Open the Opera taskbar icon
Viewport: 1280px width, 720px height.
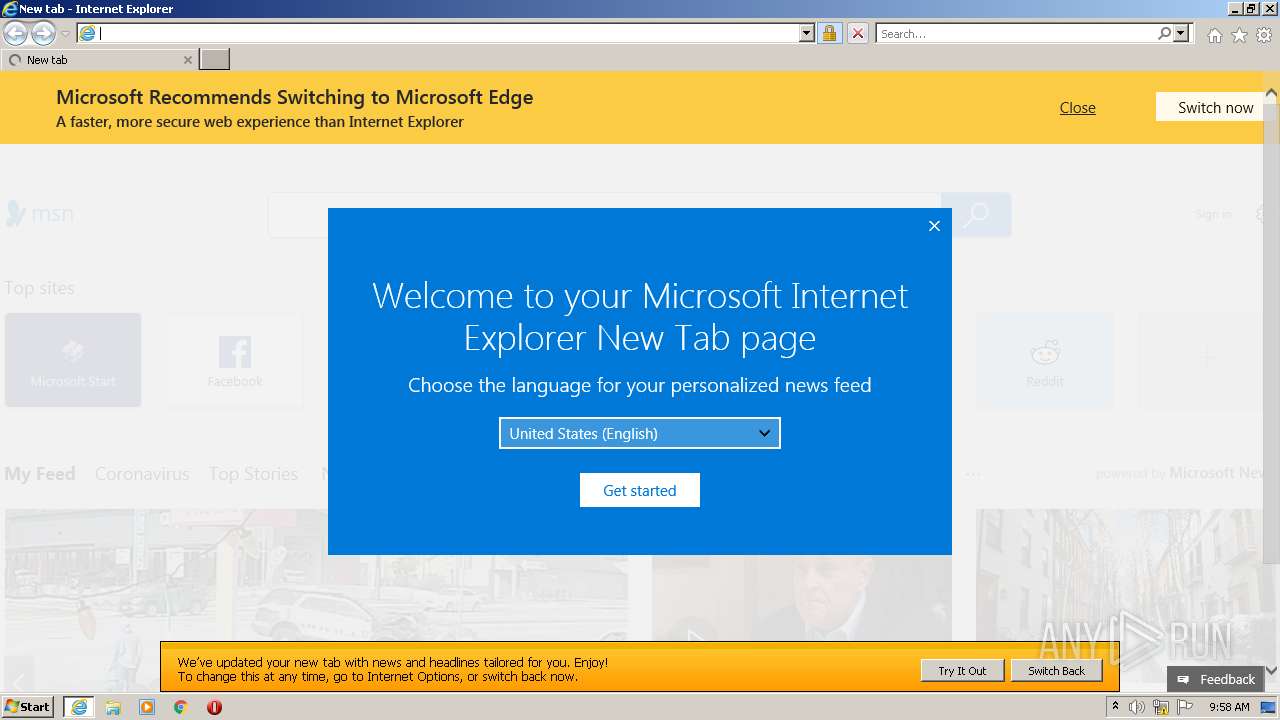pyautogui.click(x=214, y=707)
